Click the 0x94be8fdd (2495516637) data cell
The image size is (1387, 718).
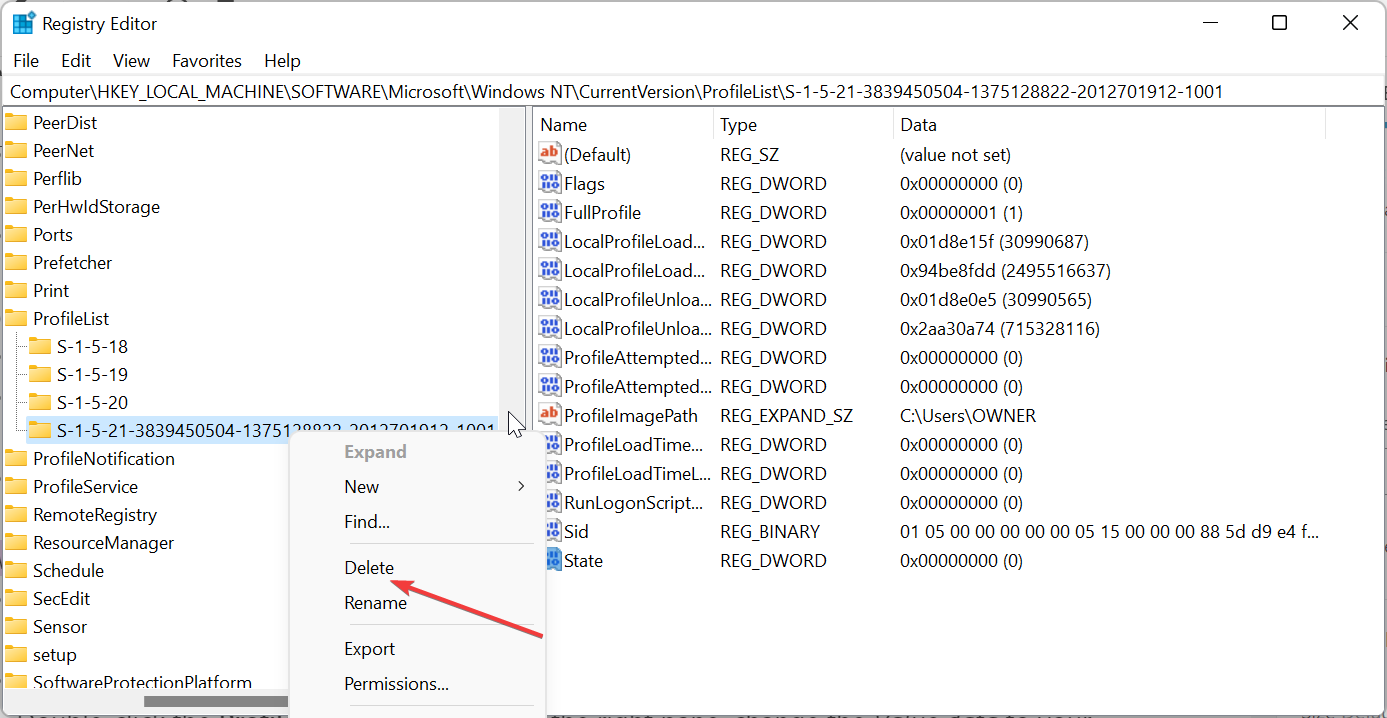(x=1005, y=270)
